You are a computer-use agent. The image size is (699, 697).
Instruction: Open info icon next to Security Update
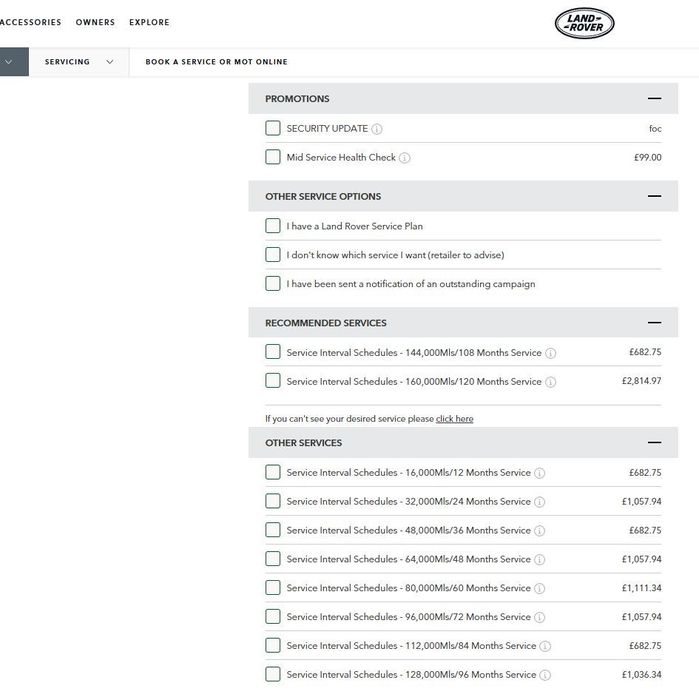(377, 129)
